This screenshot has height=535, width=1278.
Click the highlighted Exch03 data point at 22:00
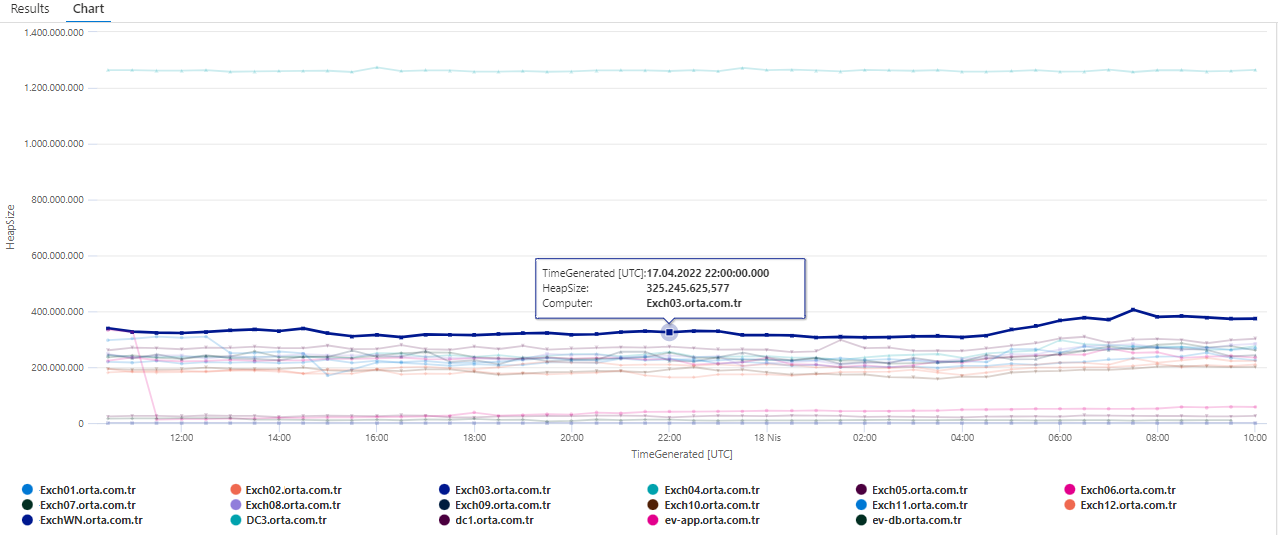[x=670, y=332]
